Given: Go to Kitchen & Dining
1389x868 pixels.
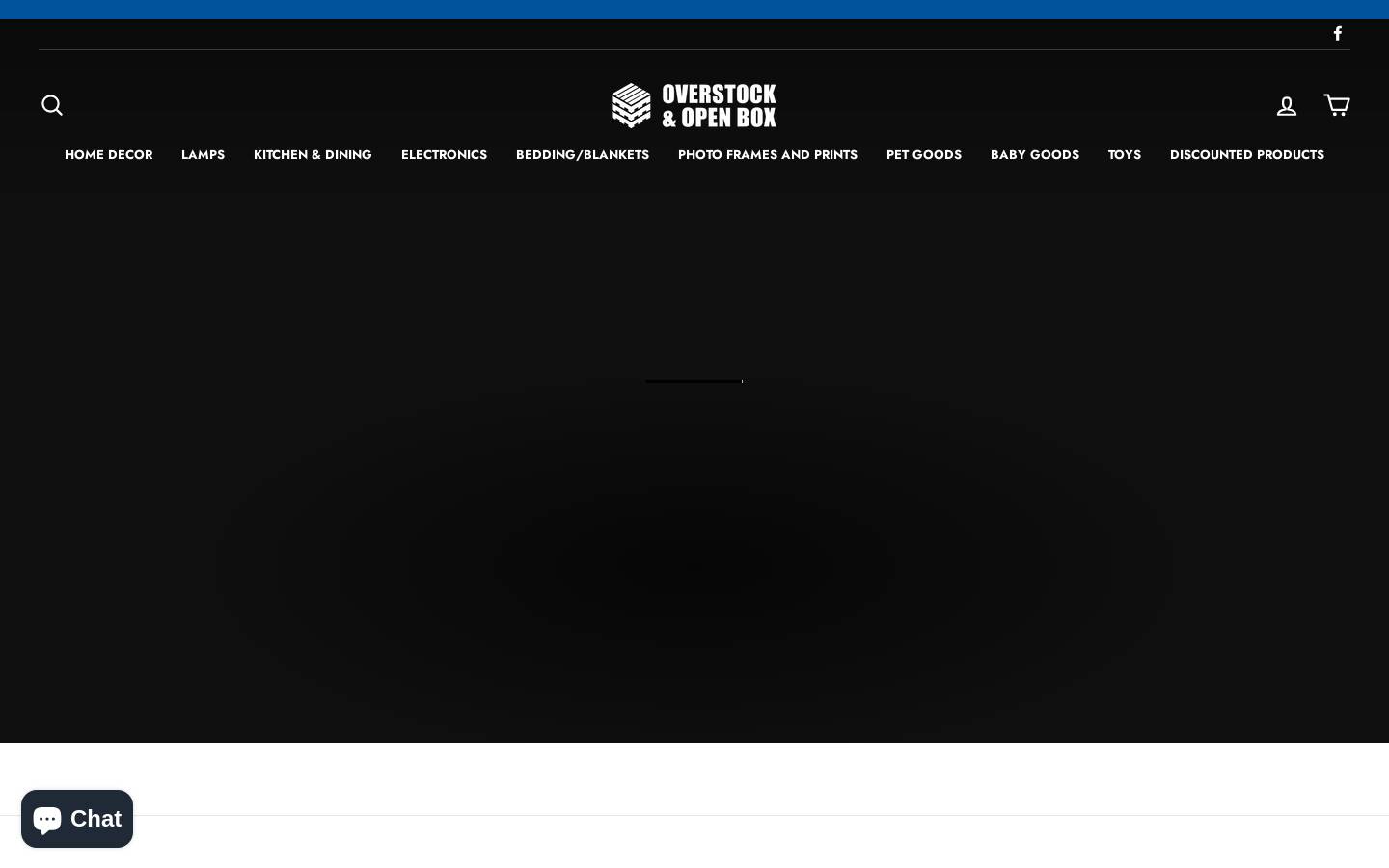Looking at the screenshot, I should click(313, 155).
